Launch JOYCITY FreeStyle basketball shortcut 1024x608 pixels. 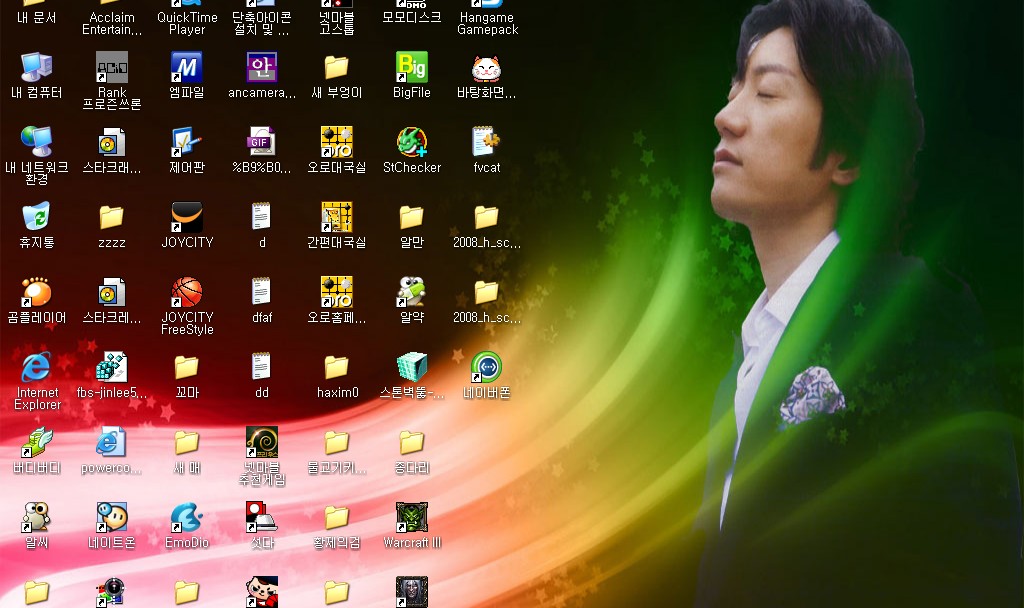(x=187, y=293)
